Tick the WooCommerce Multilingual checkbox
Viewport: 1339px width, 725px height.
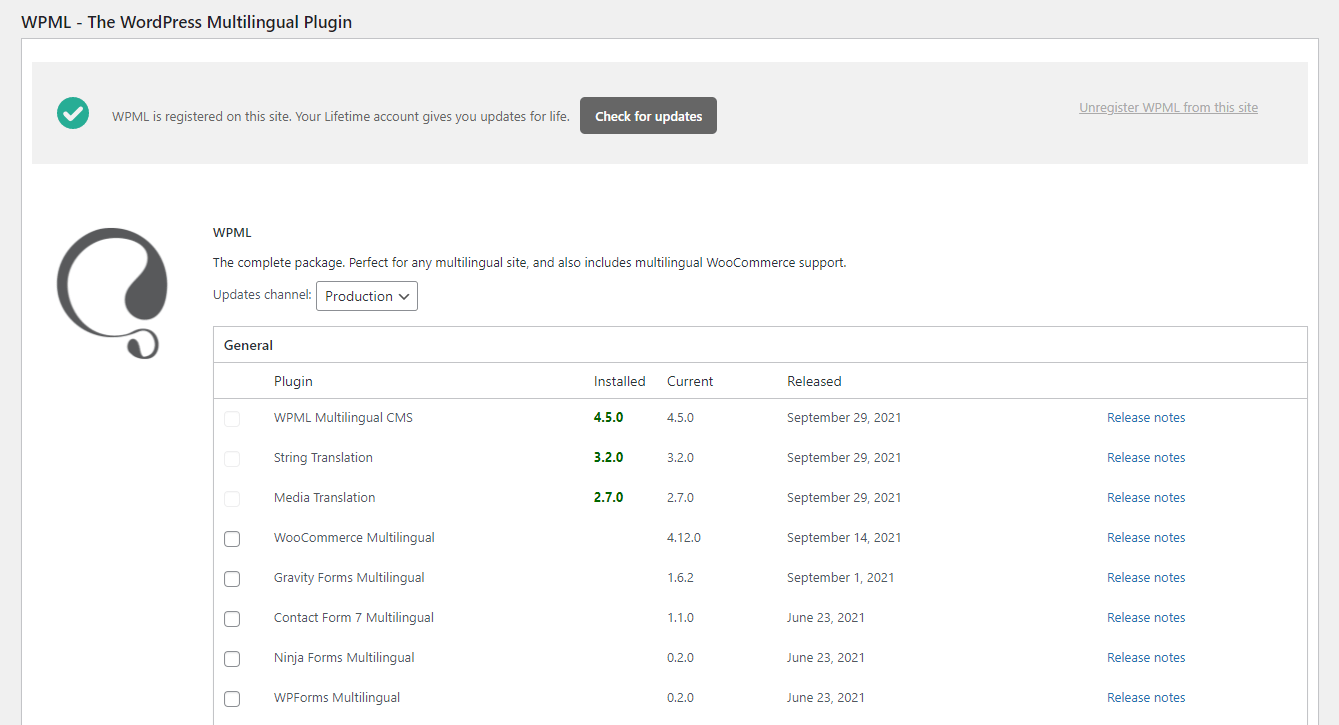click(232, 539)
